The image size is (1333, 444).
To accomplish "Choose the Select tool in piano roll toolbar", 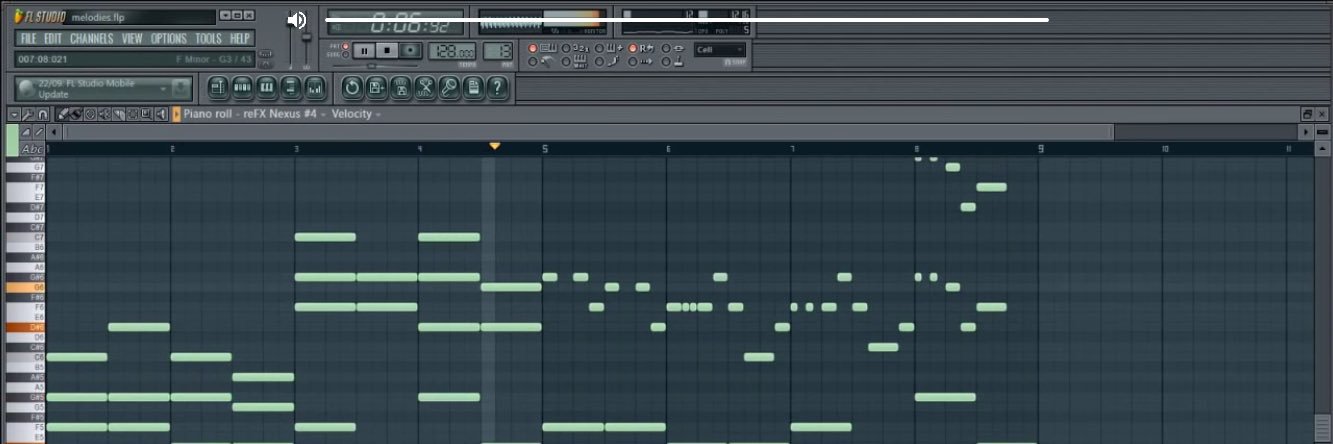I will pos(132,114).
